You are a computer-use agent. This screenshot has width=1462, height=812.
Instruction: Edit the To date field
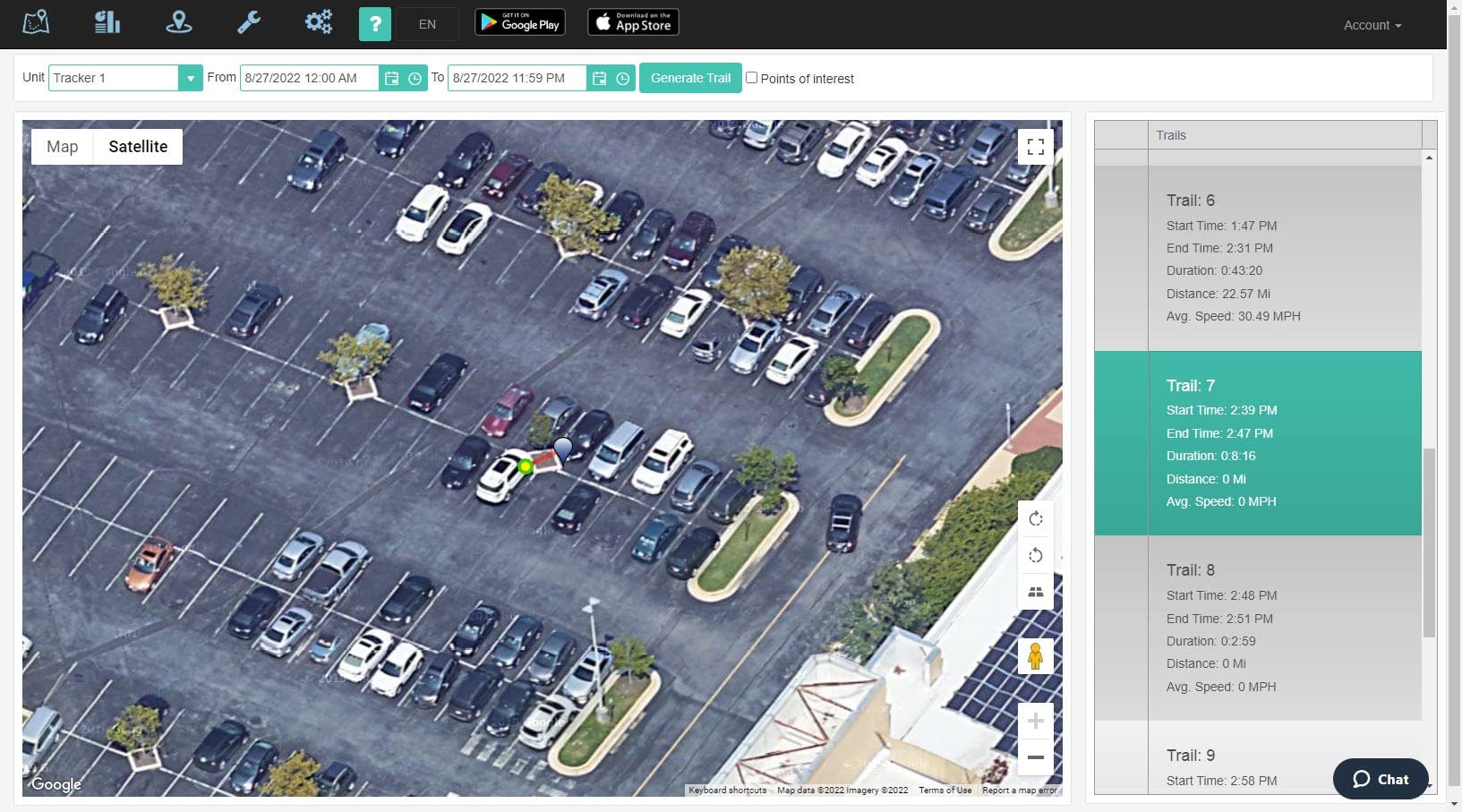tap(517, 78)
